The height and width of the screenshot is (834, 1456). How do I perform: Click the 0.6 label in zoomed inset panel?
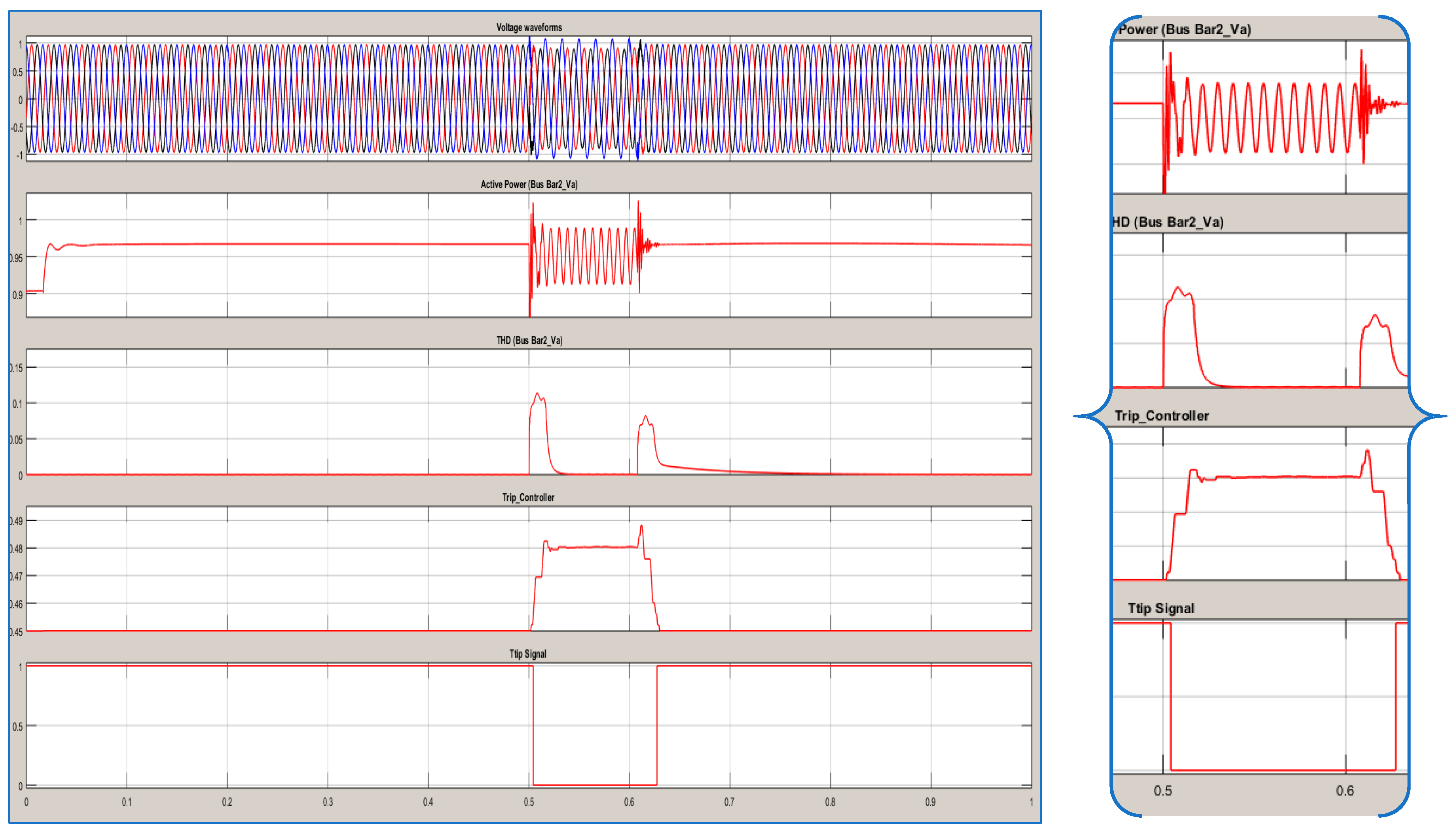[1344, 791]
